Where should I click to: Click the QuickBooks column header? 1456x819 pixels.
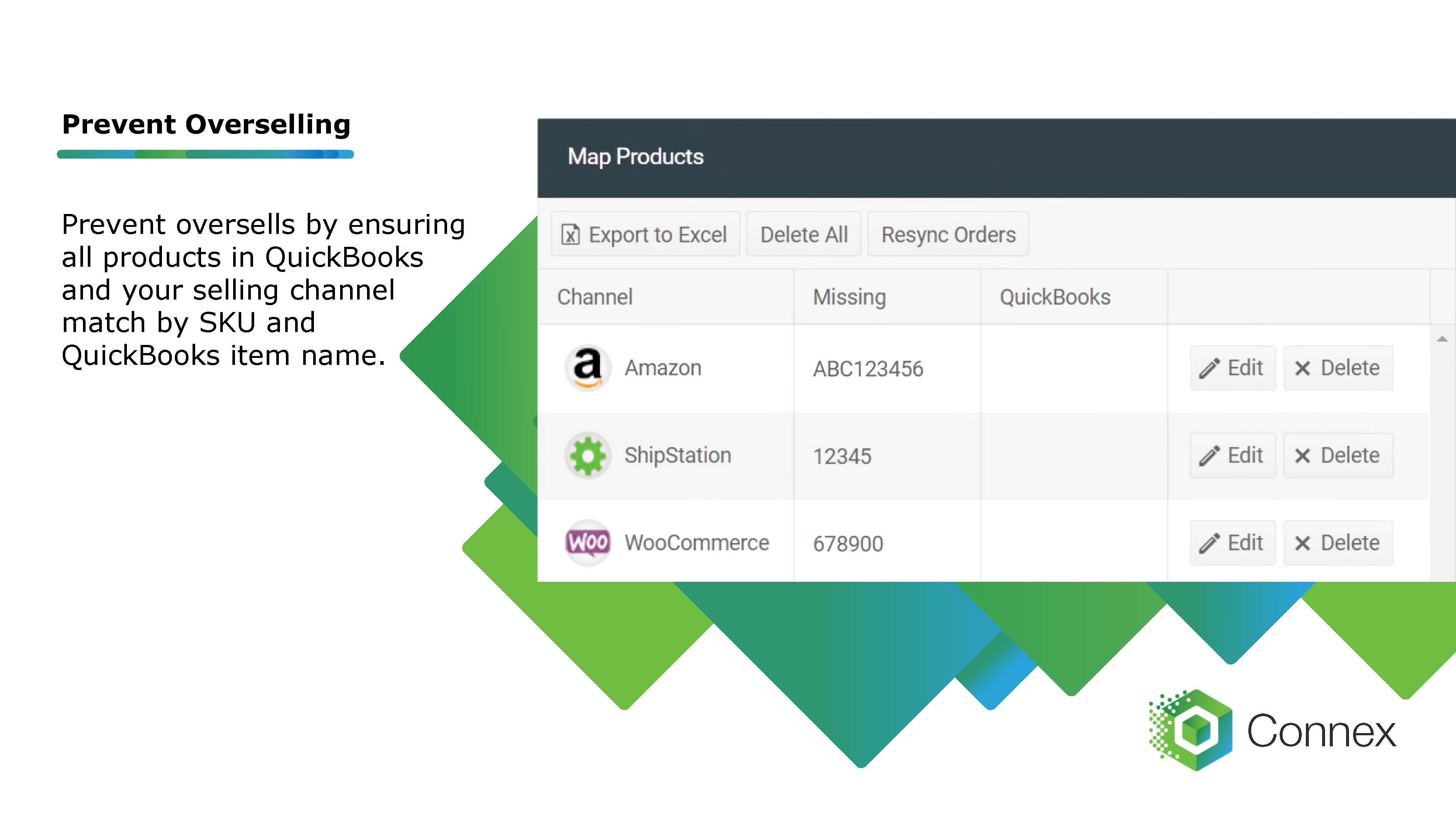(1055, 297)
